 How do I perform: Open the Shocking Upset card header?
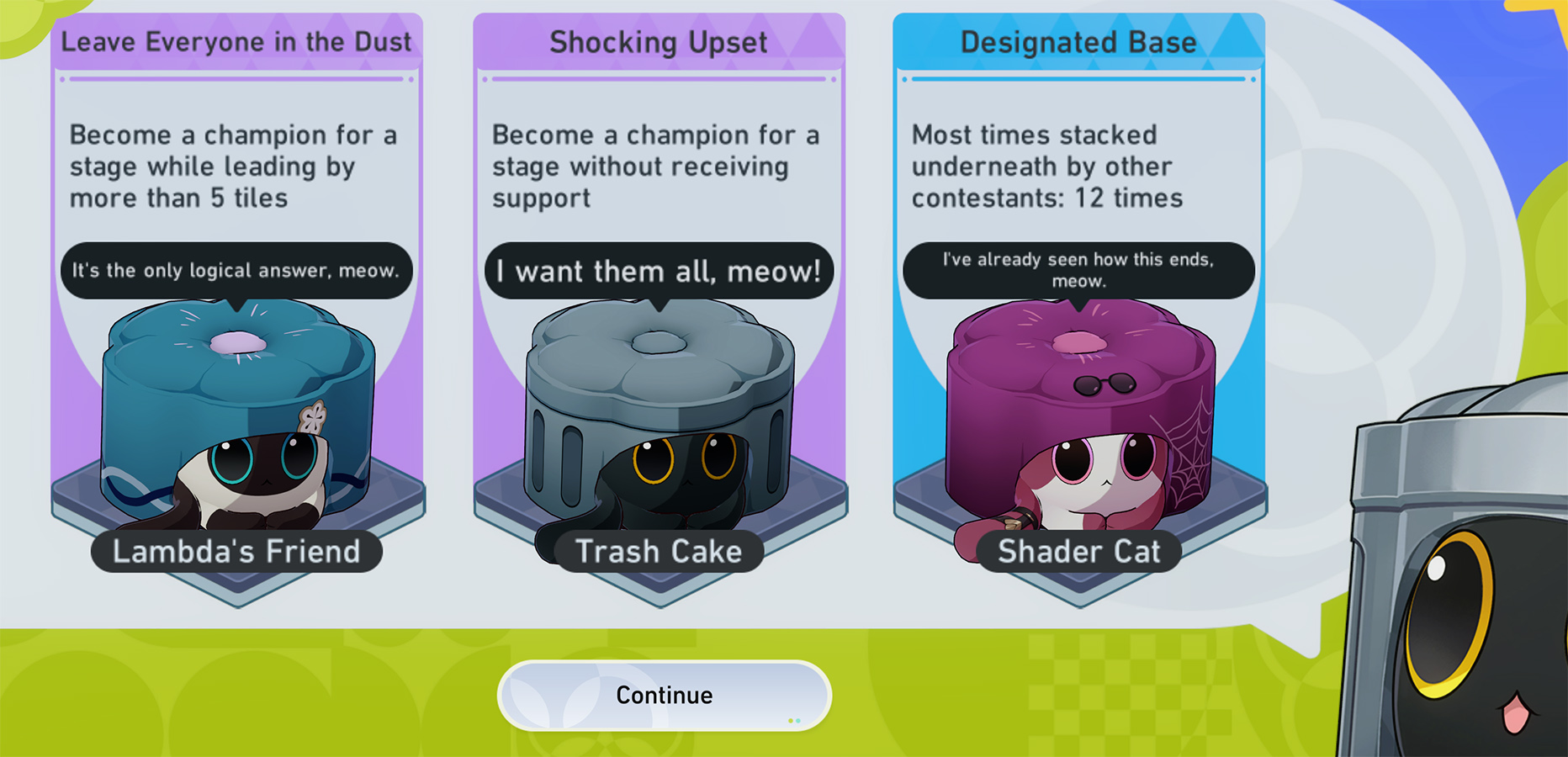[659, 42]
